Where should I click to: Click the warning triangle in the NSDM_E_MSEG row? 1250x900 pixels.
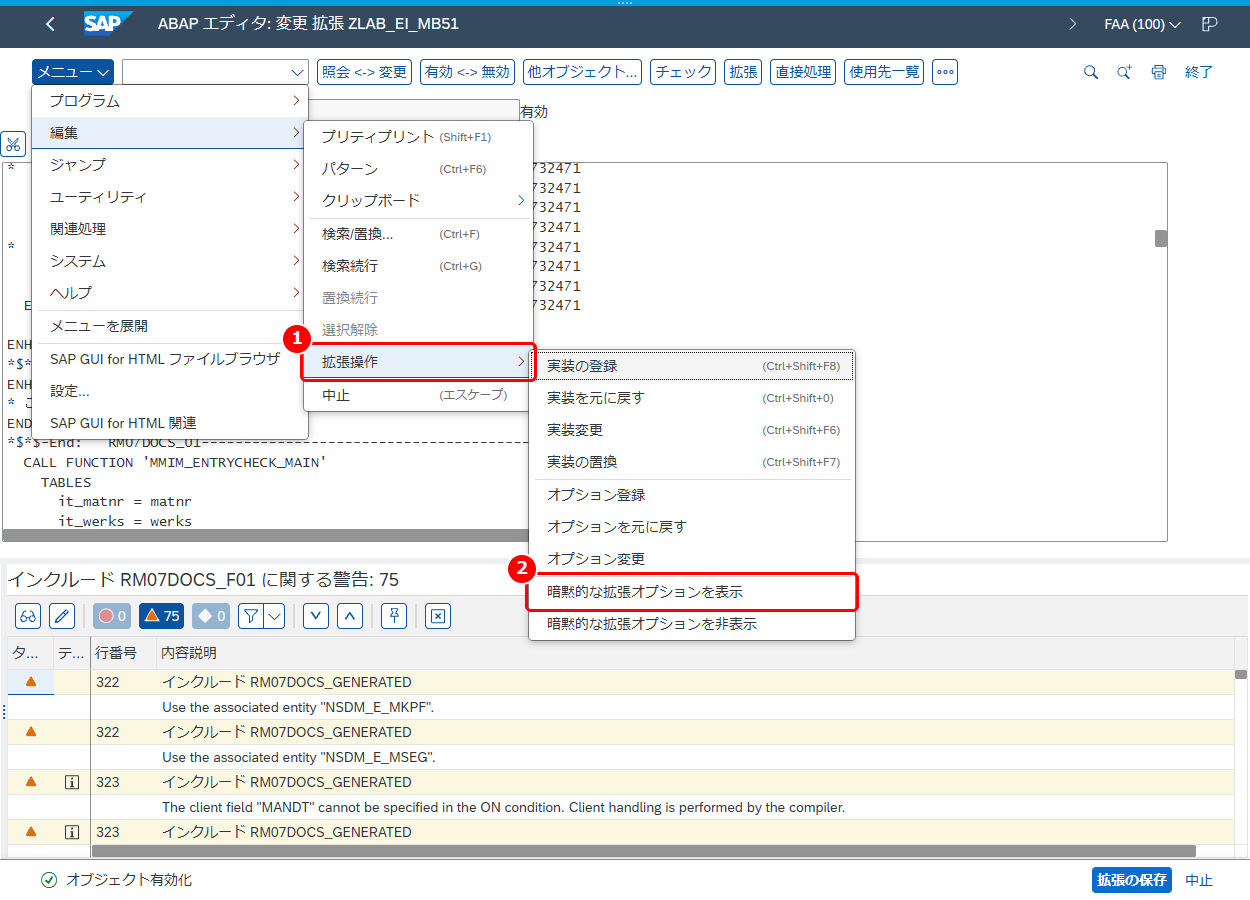pyautogui.click(x=31, y=732)
